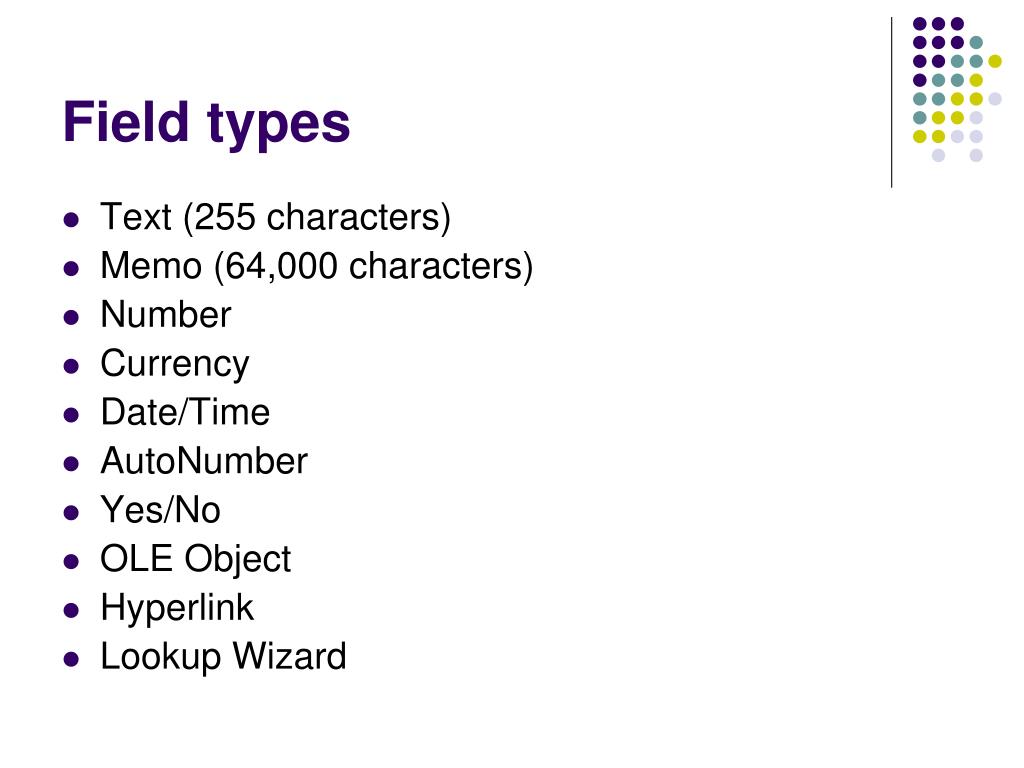Screen dimensions: 1024x768
Task: Click the top-left purple dot in decoration
Action: [x=920, y=24]
